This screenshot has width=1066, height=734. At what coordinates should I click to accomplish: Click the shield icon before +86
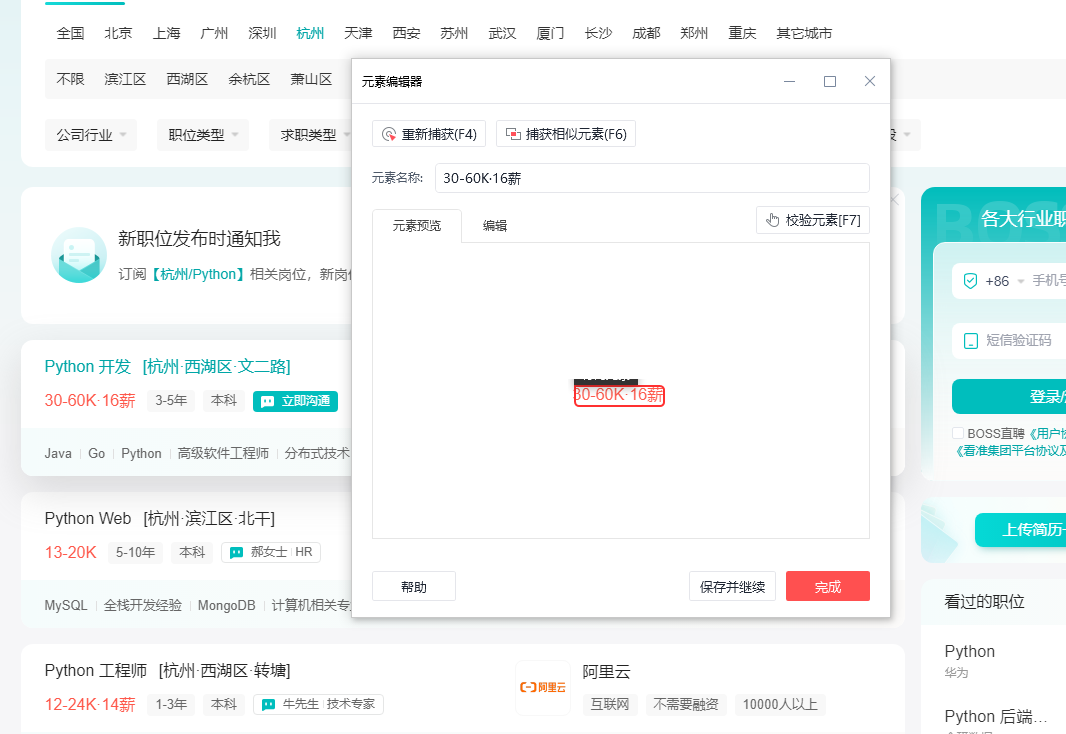(x=969, y=281)
